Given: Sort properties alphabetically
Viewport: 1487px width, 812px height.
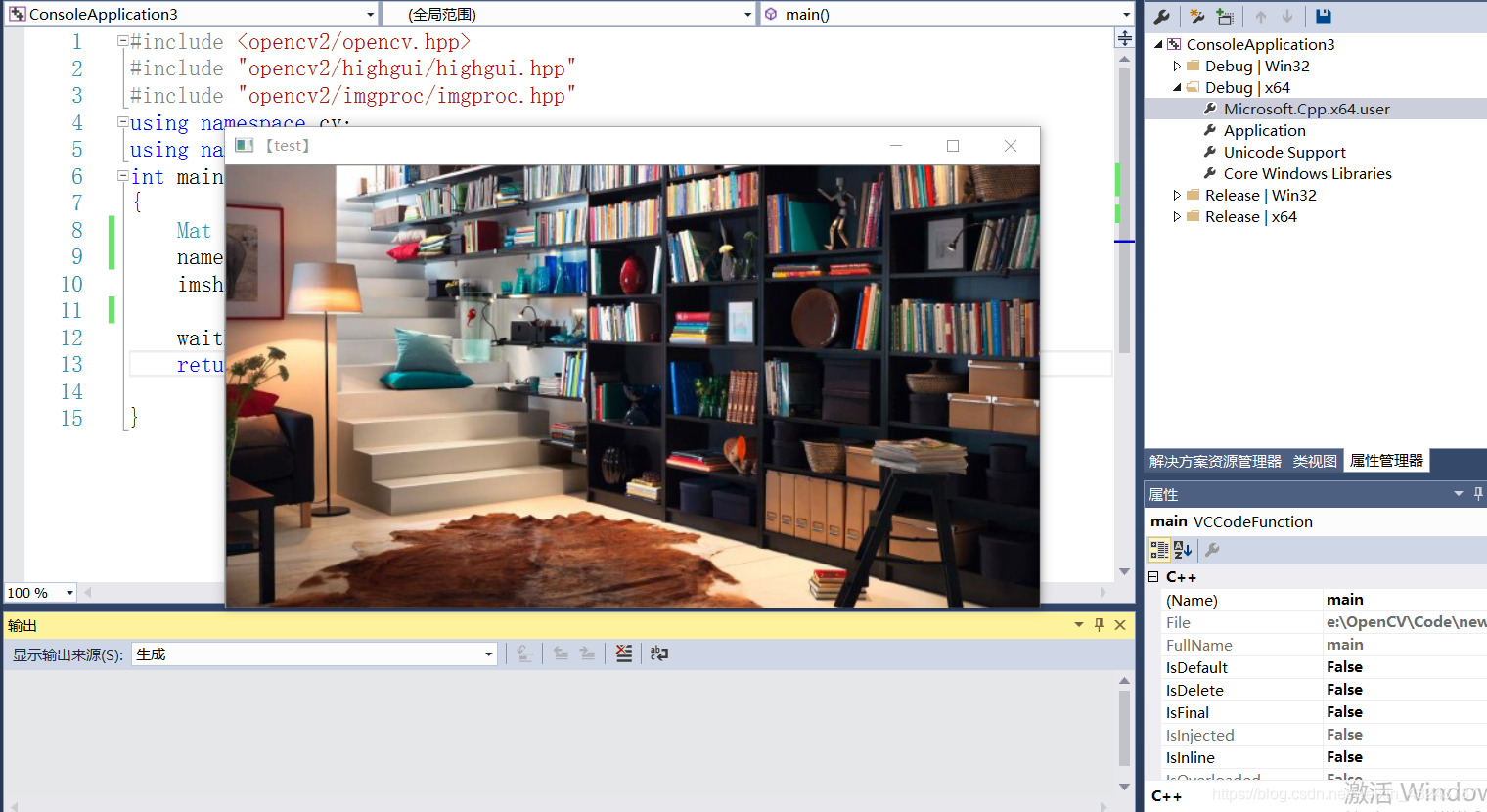Looking at the screenshot, I should point(1181,549).
